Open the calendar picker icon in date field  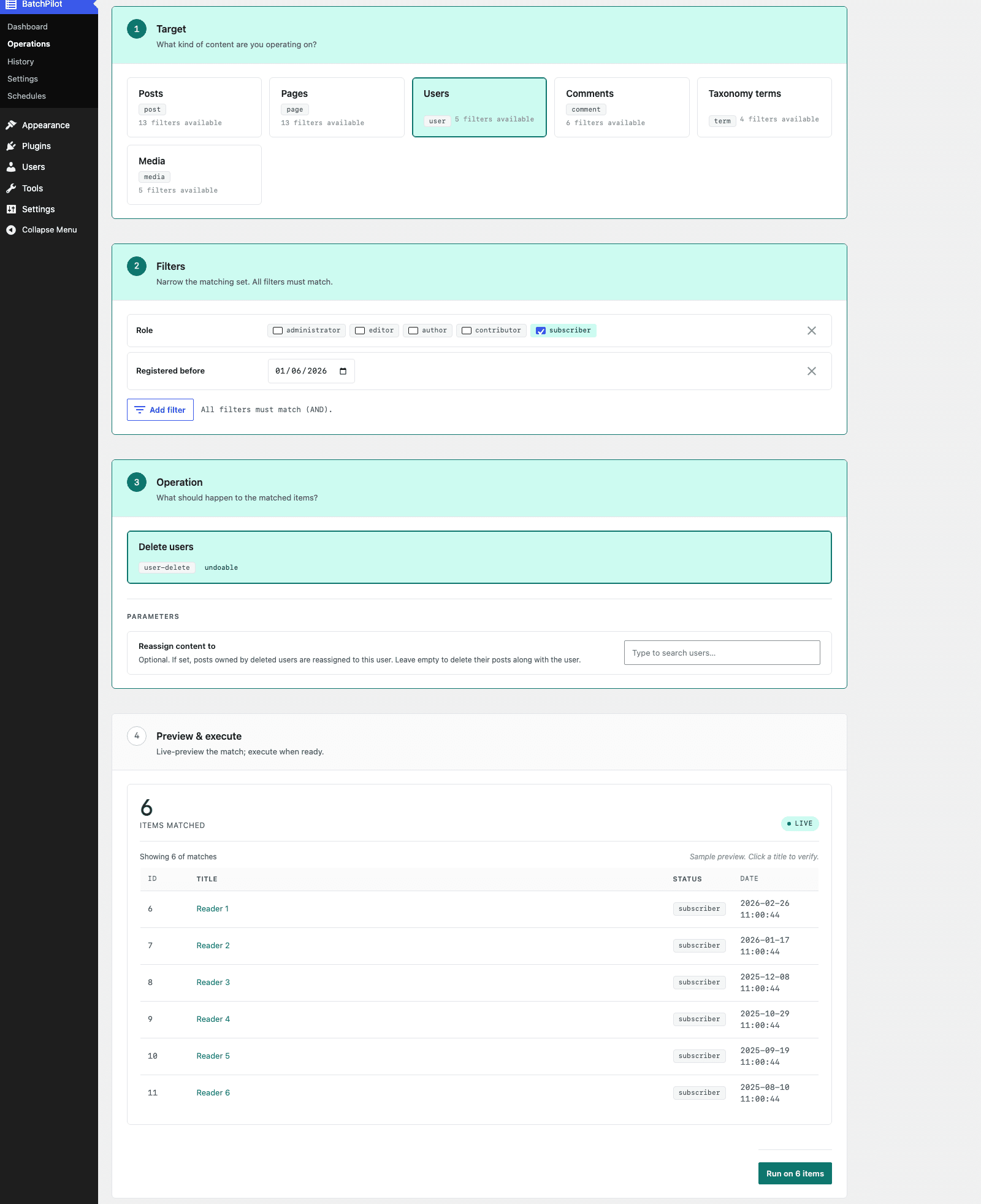click(x=343, y=371)
